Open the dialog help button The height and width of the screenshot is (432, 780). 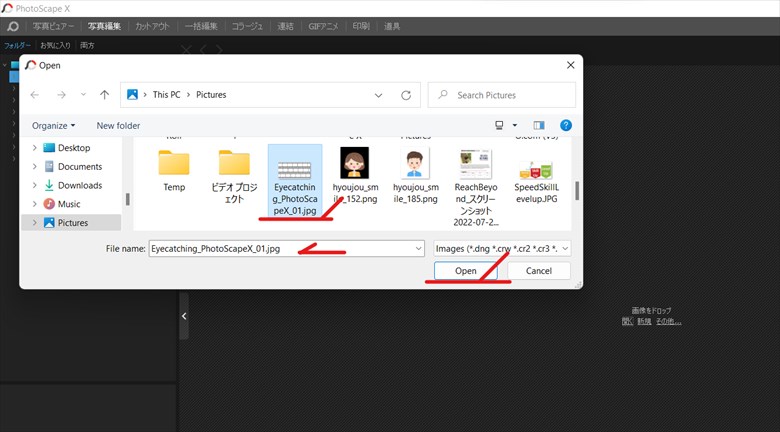pyautogui.click(x=566, y=125)
